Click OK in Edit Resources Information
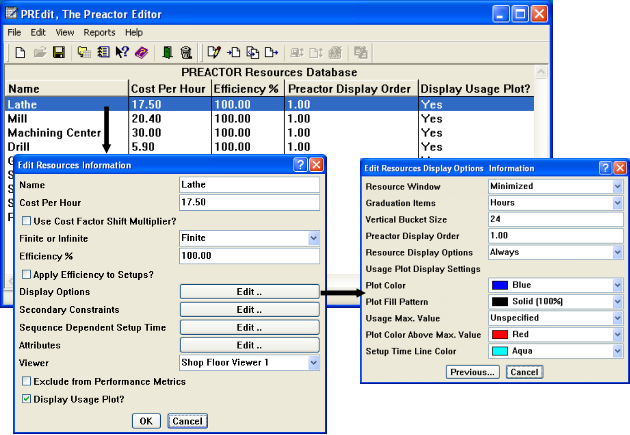Image resolution: width=630 pixels, height=435 pixels. (146, 421)
